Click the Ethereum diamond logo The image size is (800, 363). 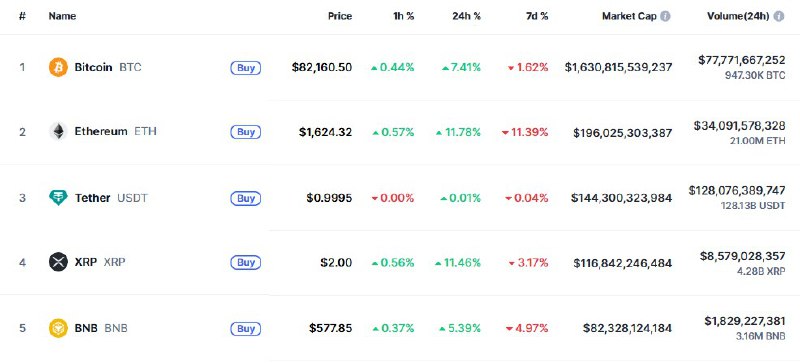(58, 132)
